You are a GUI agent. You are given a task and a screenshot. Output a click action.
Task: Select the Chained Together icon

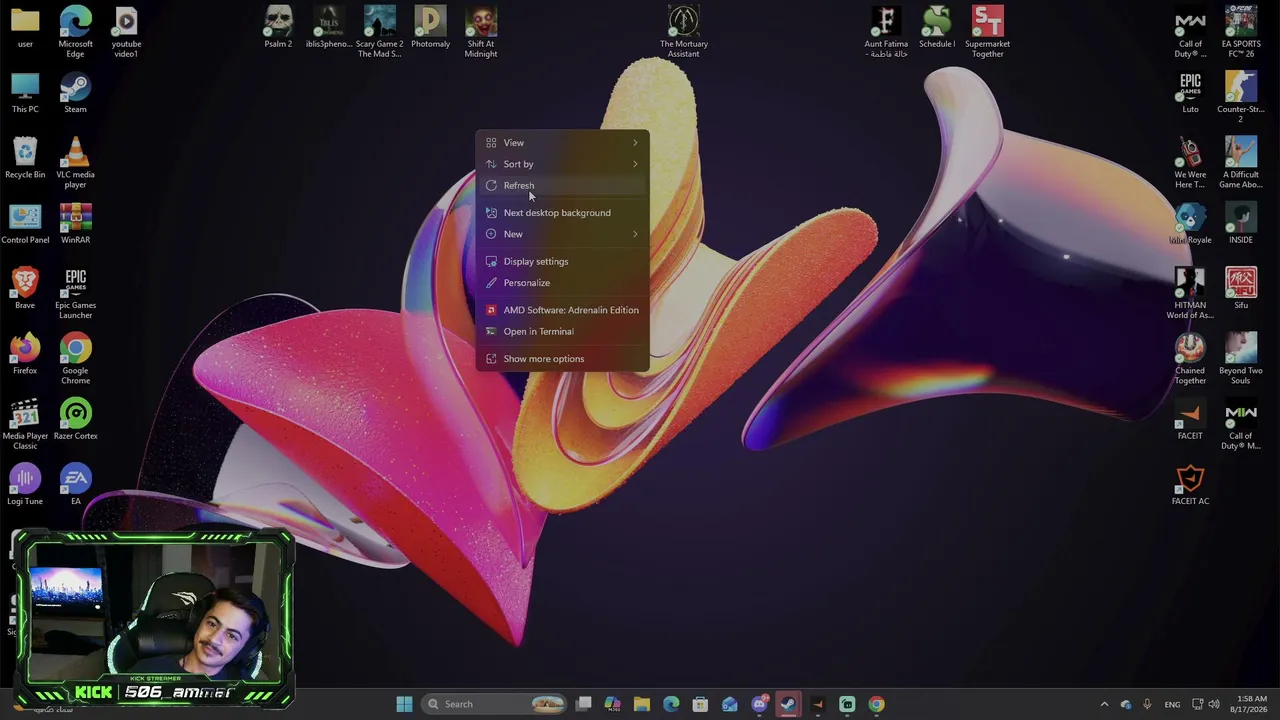pos(1190,359)
